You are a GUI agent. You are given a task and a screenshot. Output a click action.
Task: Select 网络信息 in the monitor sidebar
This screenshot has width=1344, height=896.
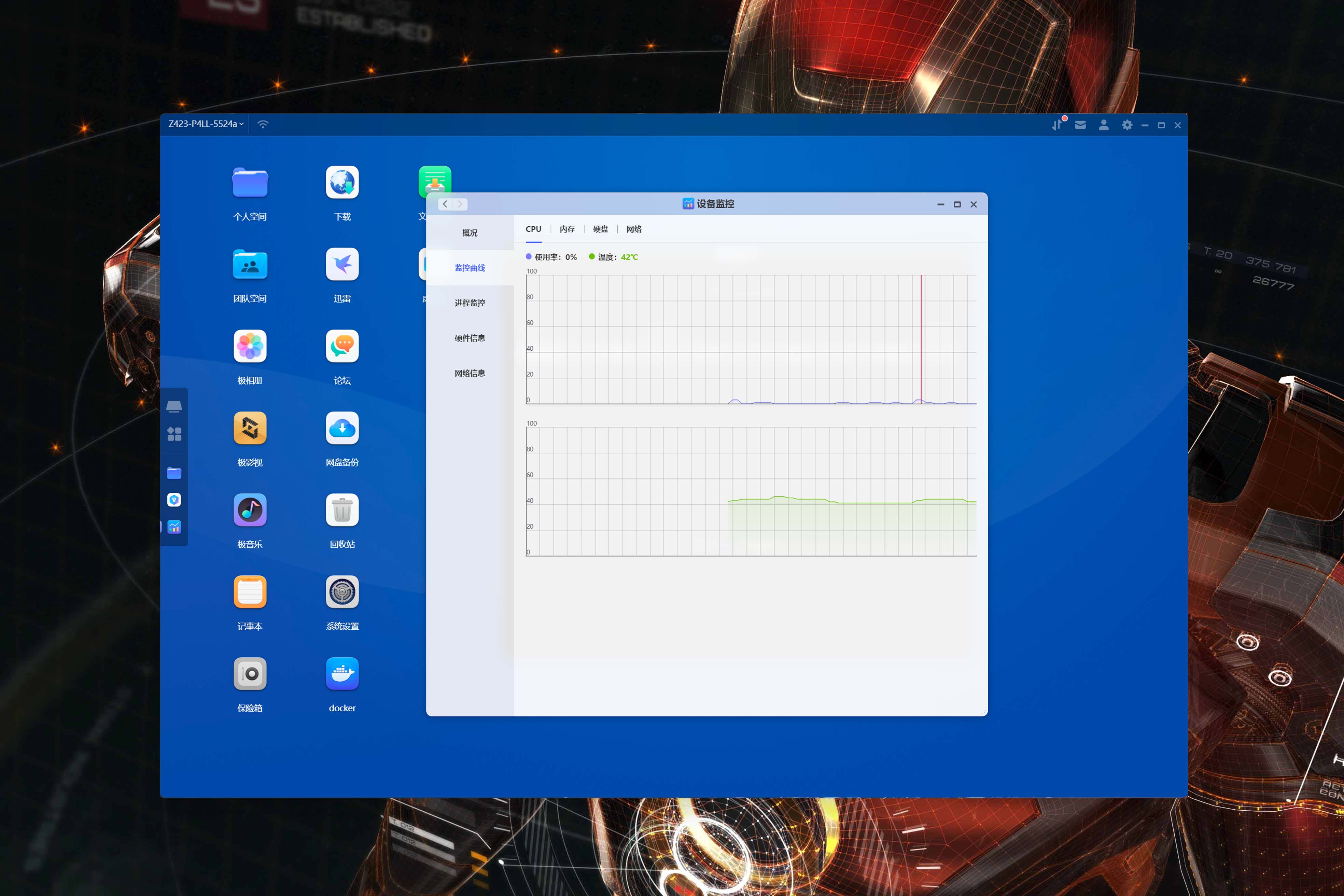click(x=470, y=373)
